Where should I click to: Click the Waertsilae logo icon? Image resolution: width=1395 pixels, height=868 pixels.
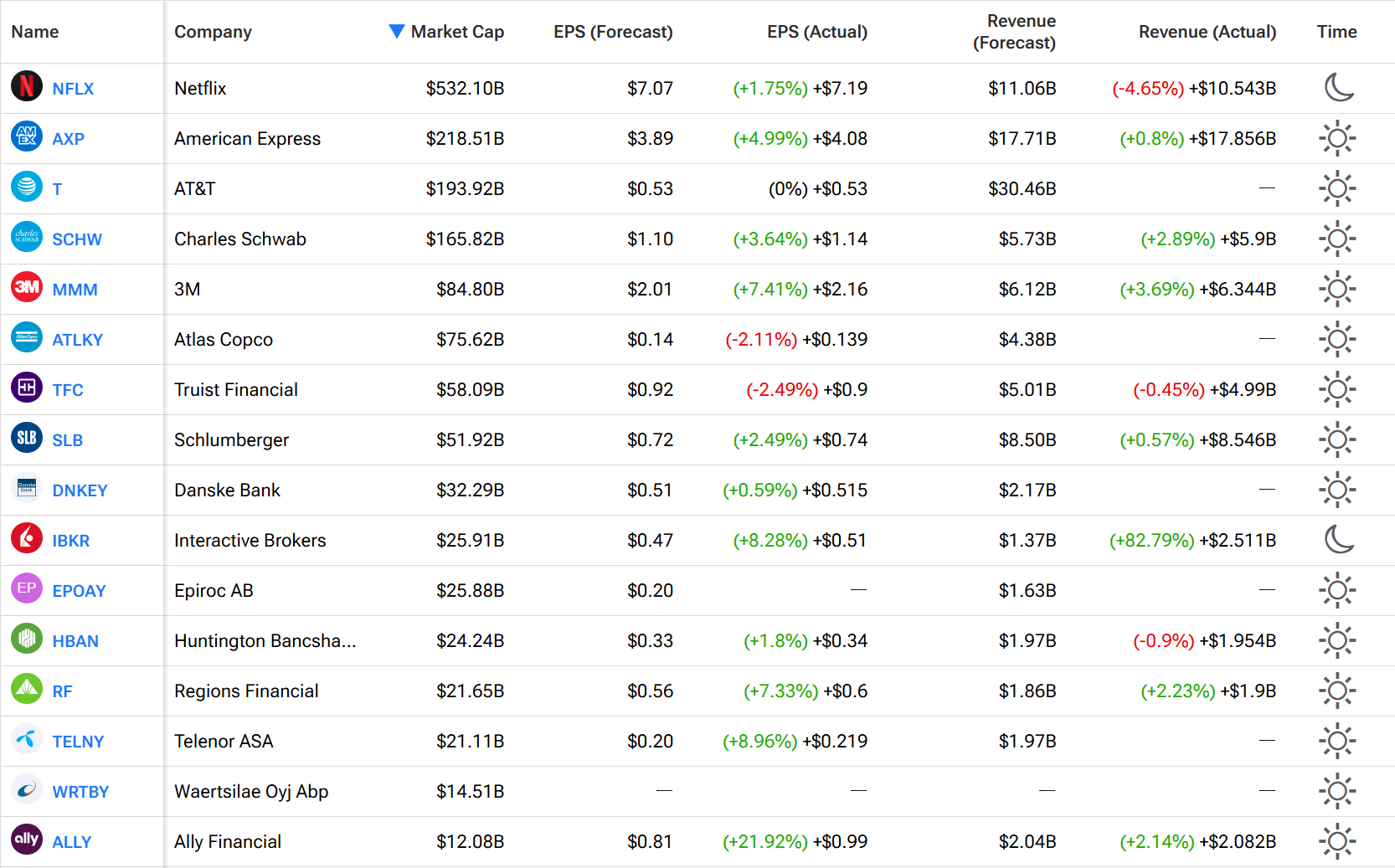coord(27,789)
